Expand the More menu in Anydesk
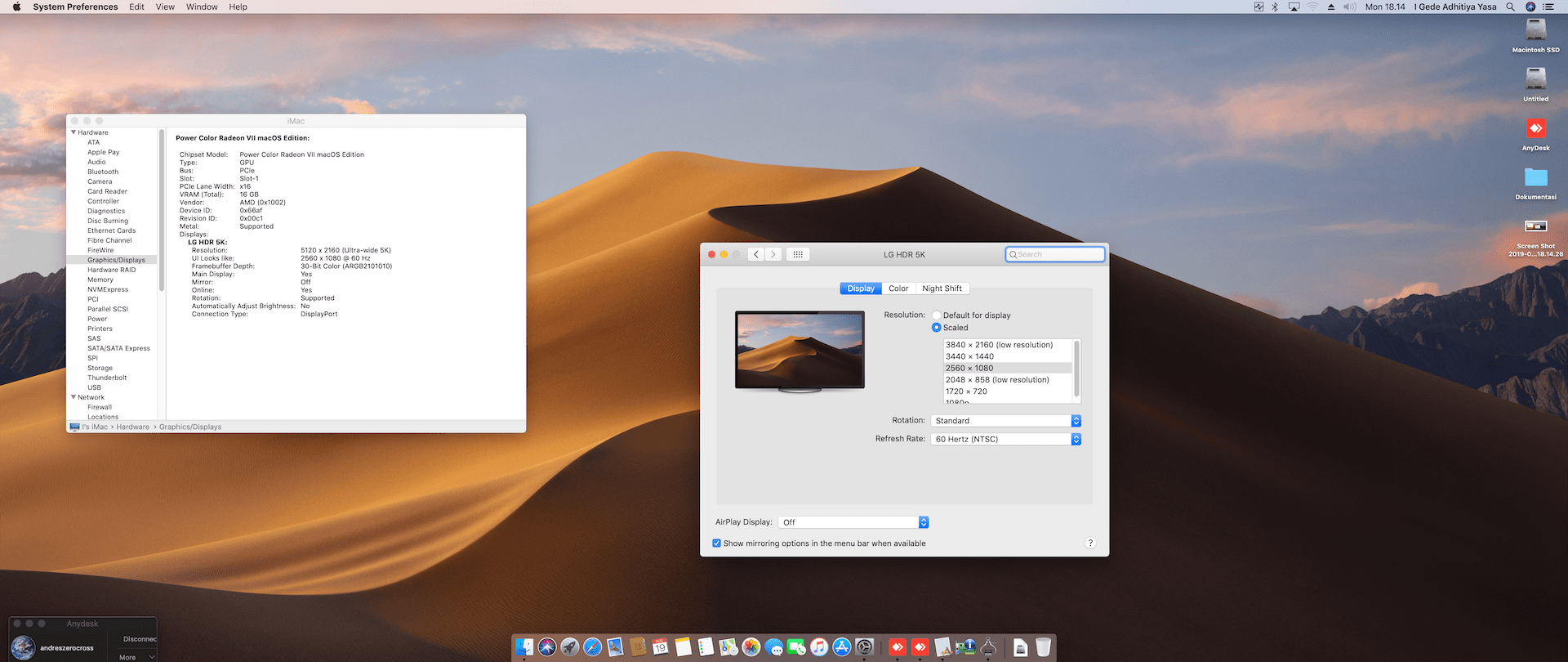The height and width of the screenshot is (662, 1568). tap(136, 657)
